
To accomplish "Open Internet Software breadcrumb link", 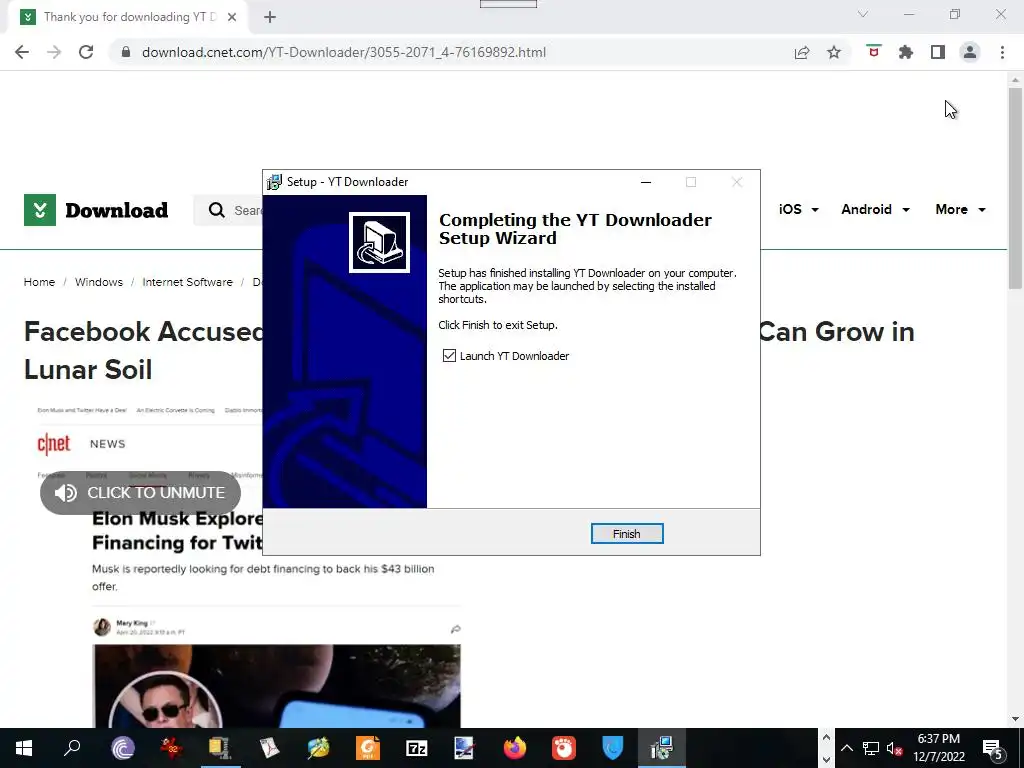I will tap(187, 282).
